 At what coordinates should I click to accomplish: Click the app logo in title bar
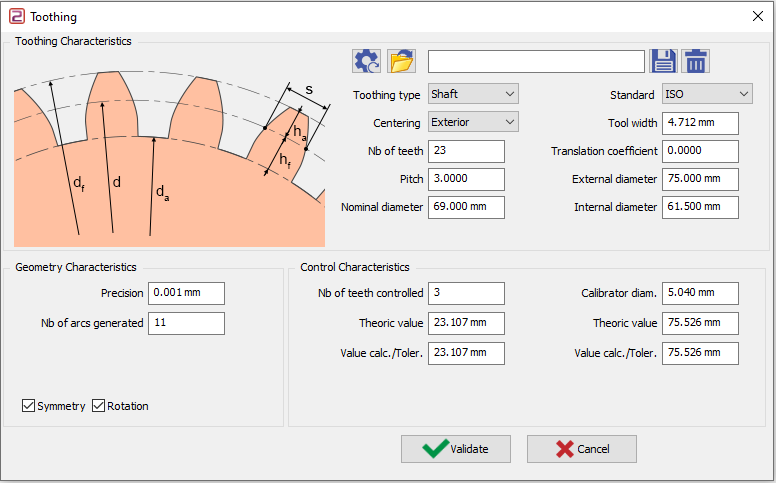click(16, 16)
